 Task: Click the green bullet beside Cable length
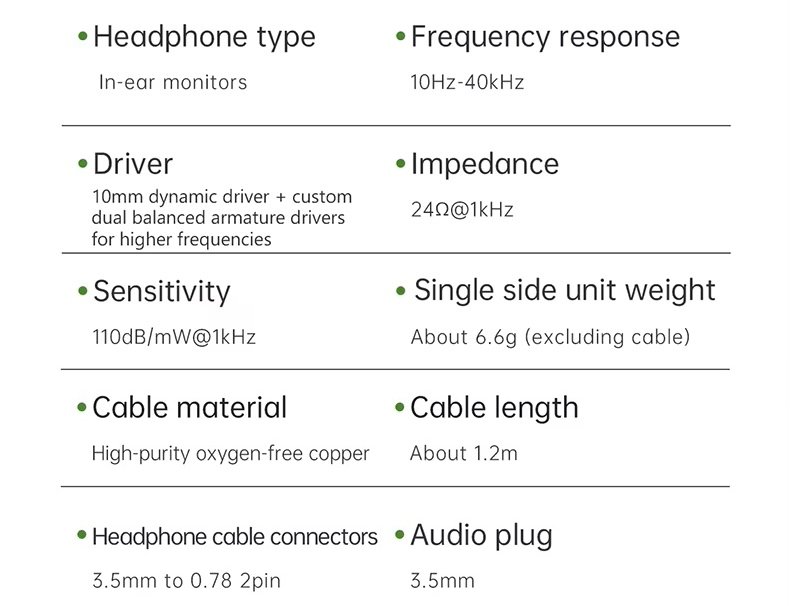[401, 408]
